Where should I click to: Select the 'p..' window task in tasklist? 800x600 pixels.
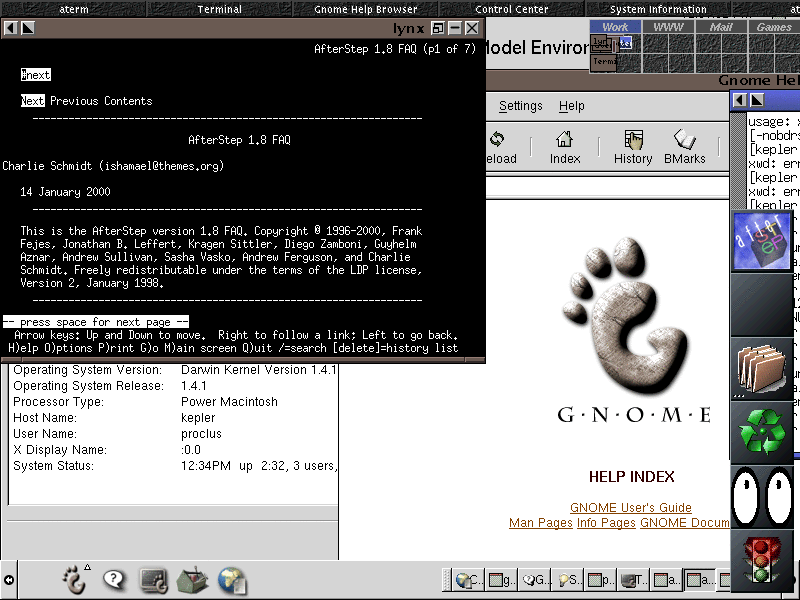601,580
